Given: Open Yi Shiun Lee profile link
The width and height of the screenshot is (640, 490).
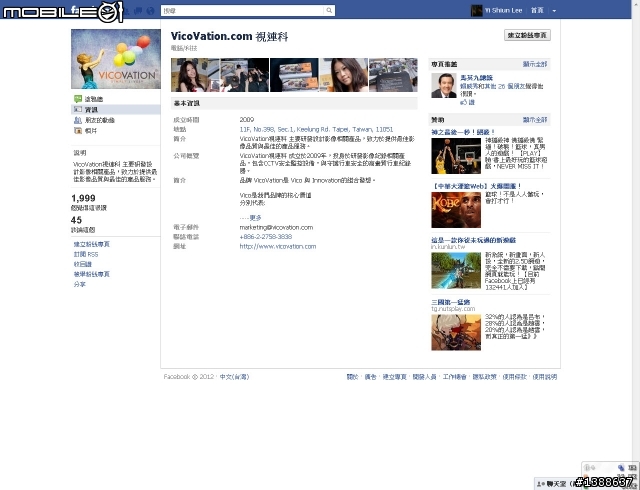Looking at the screenshot, I should 503,11.
